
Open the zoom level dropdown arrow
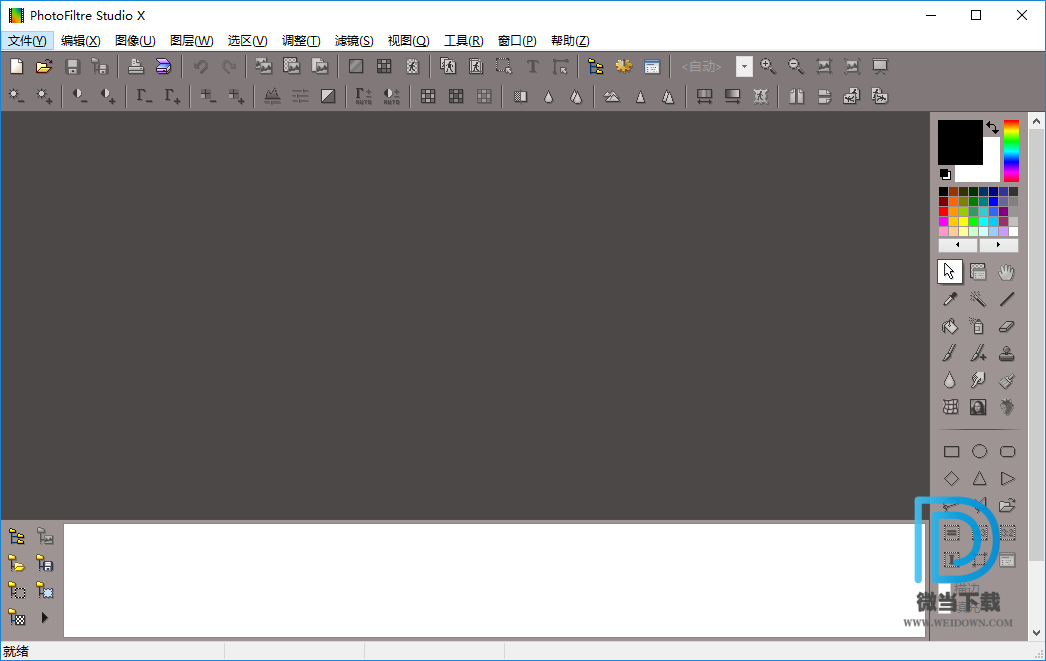pos(744,66)
